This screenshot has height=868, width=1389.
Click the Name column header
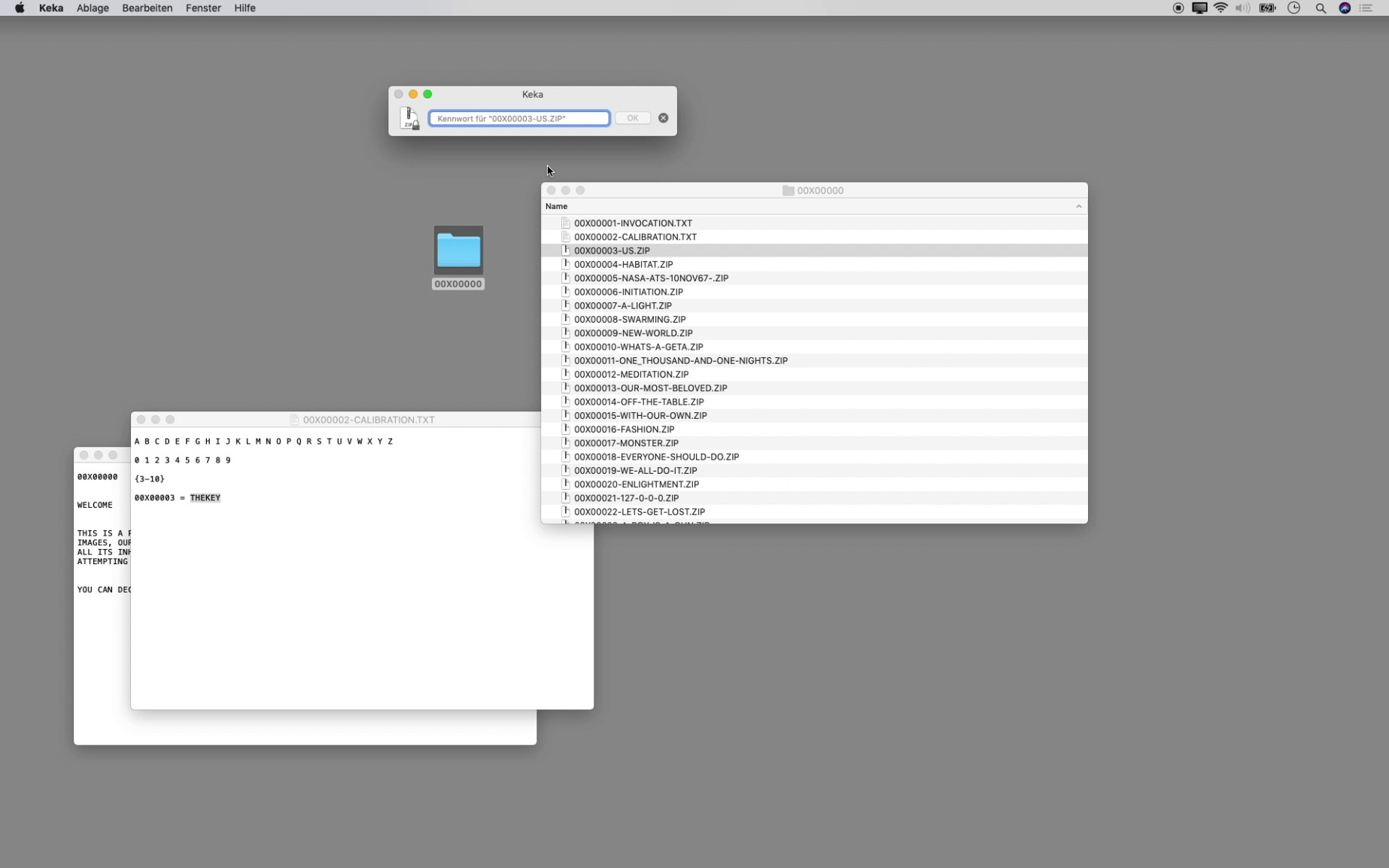557,206
